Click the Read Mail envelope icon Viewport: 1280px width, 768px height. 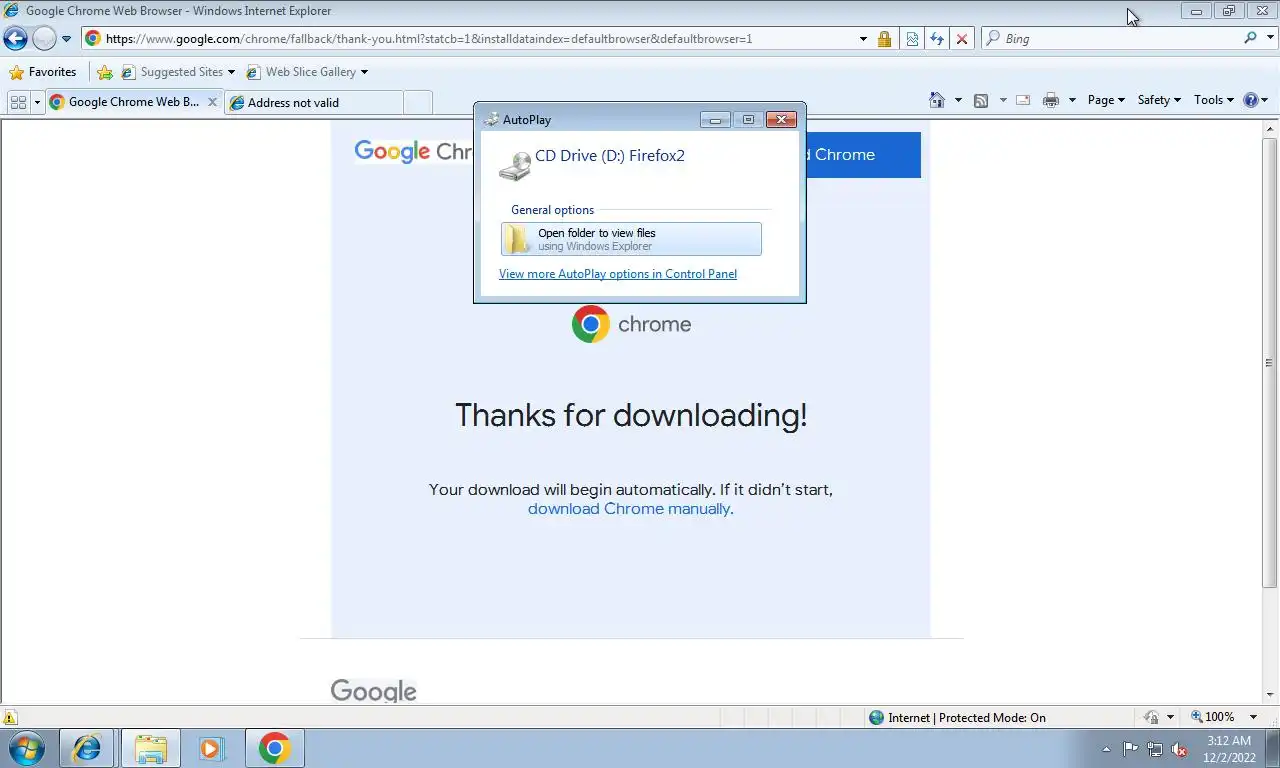[1023, 100]
